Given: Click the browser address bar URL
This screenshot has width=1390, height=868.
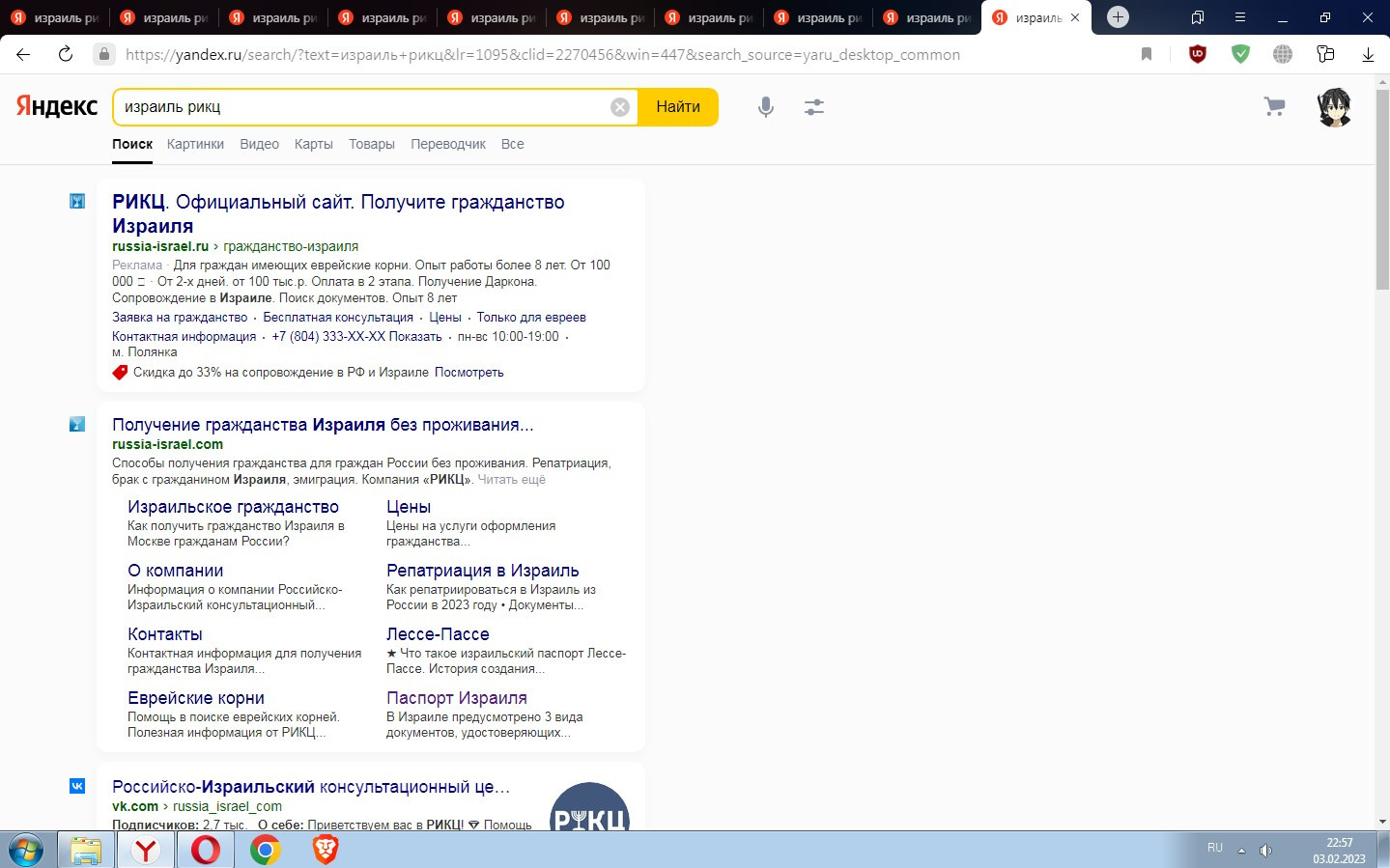Looking at the screenshot, I should pyautogui.click(x=543, y=55).
